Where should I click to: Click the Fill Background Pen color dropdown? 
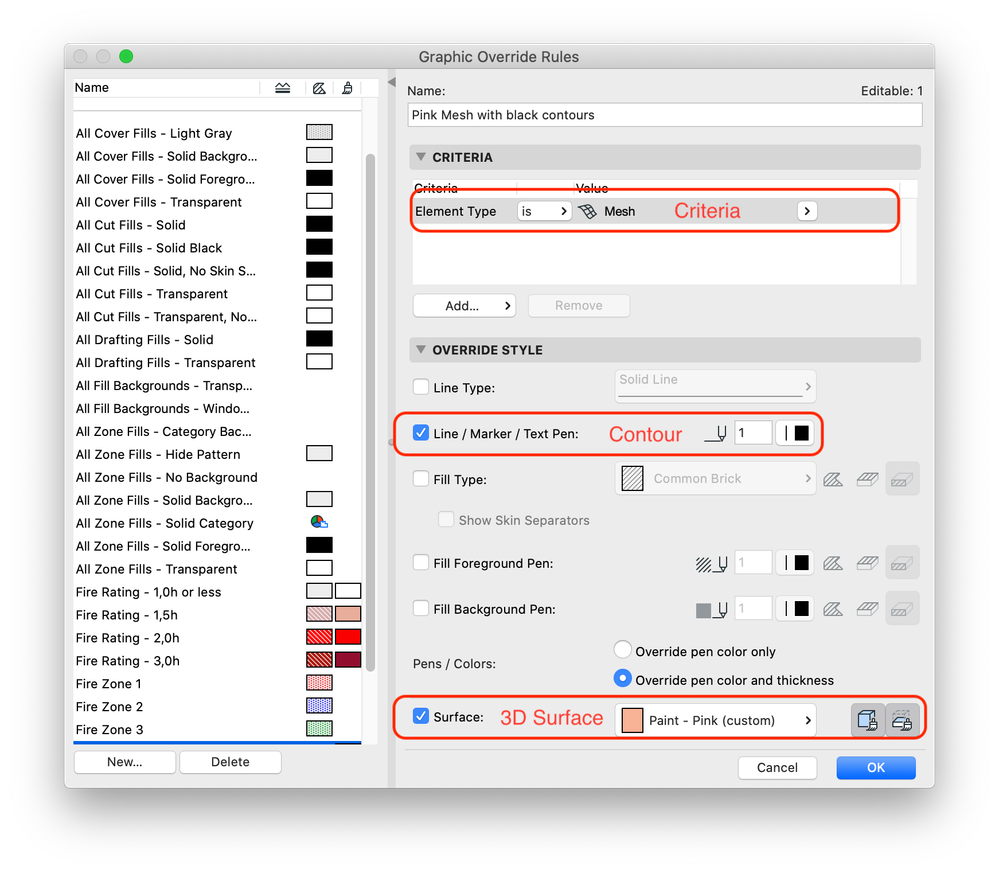tap(795, 609)
